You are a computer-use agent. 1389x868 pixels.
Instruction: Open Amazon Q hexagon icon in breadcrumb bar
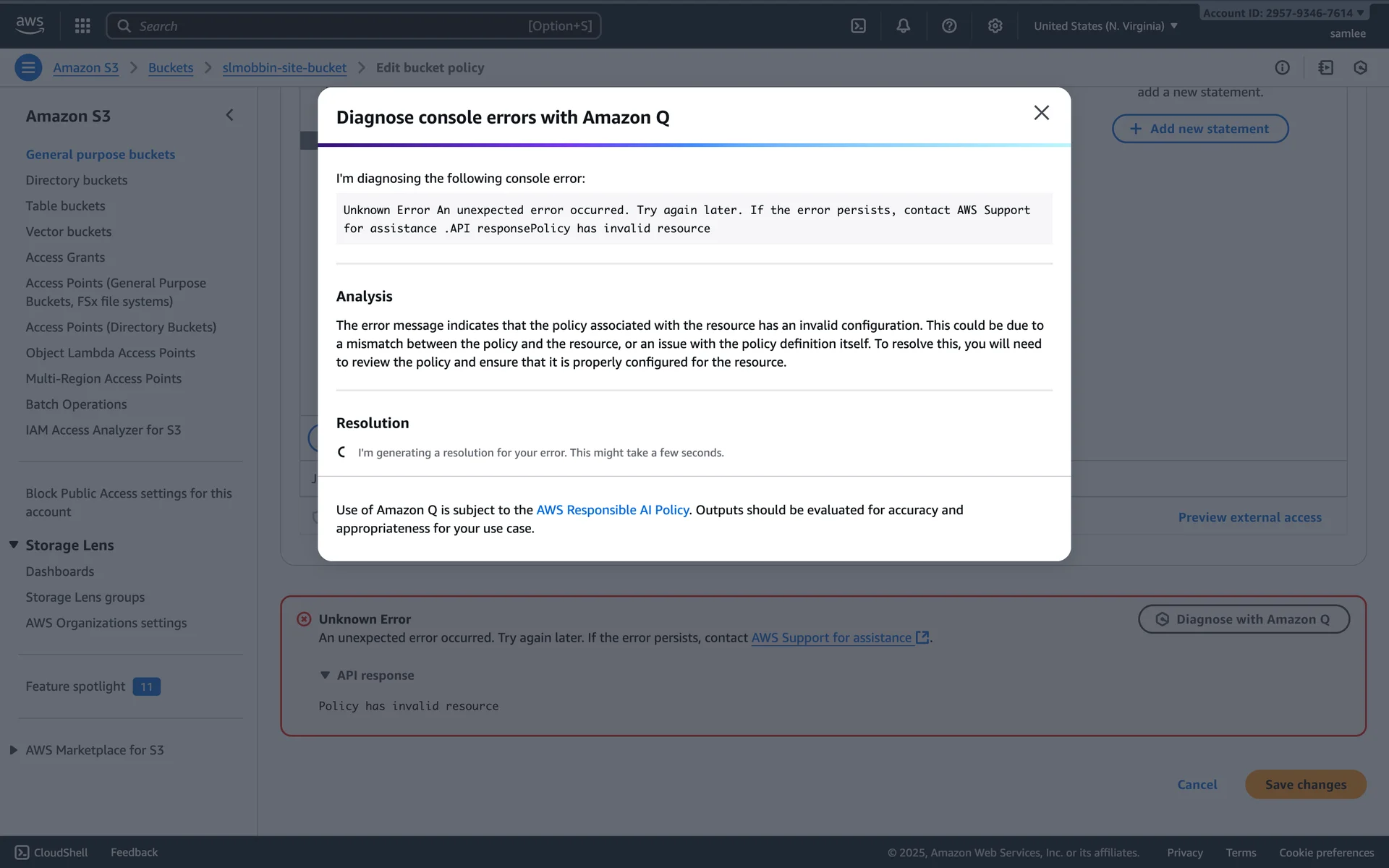tap(1360, 68)
